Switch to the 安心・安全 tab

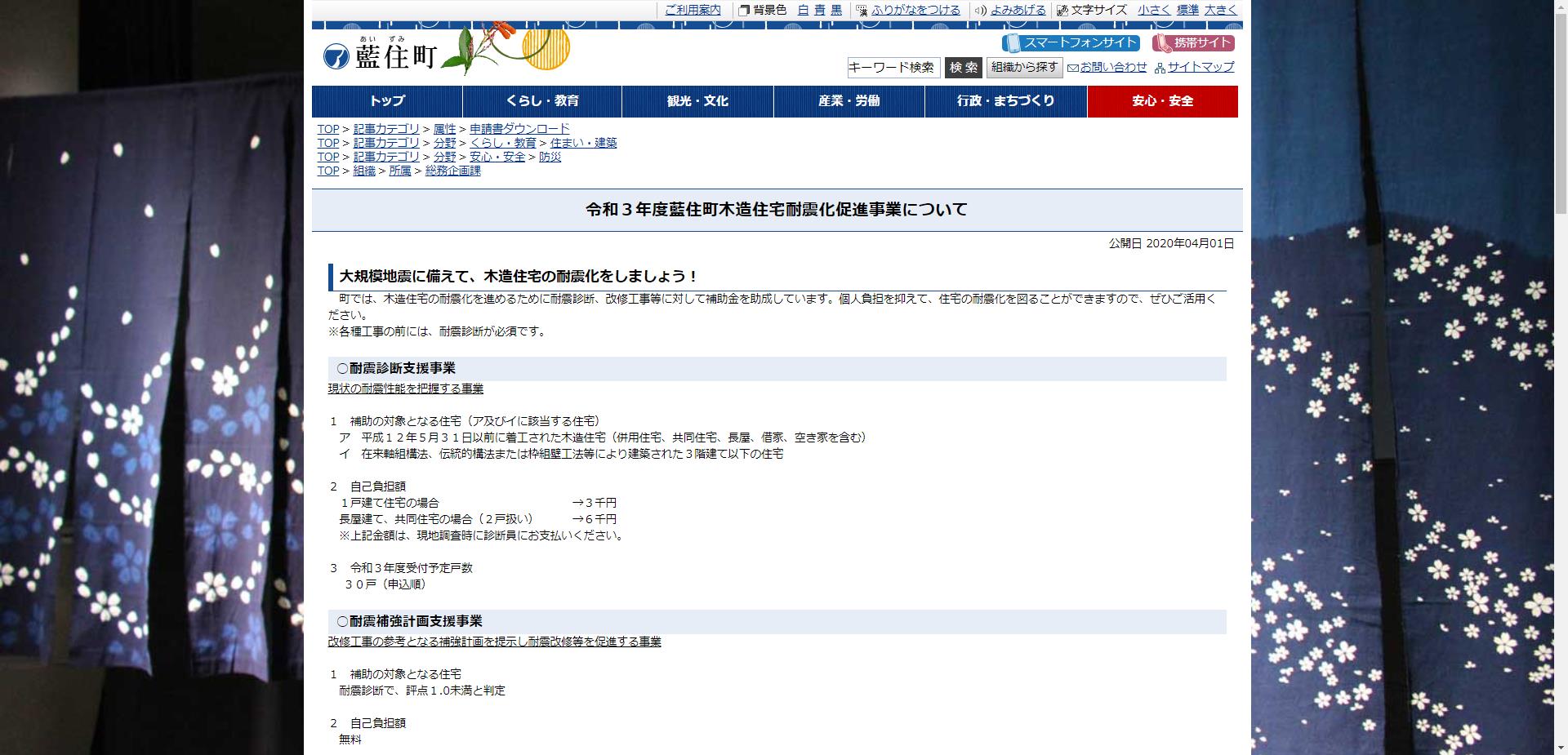pos(1162,101)
